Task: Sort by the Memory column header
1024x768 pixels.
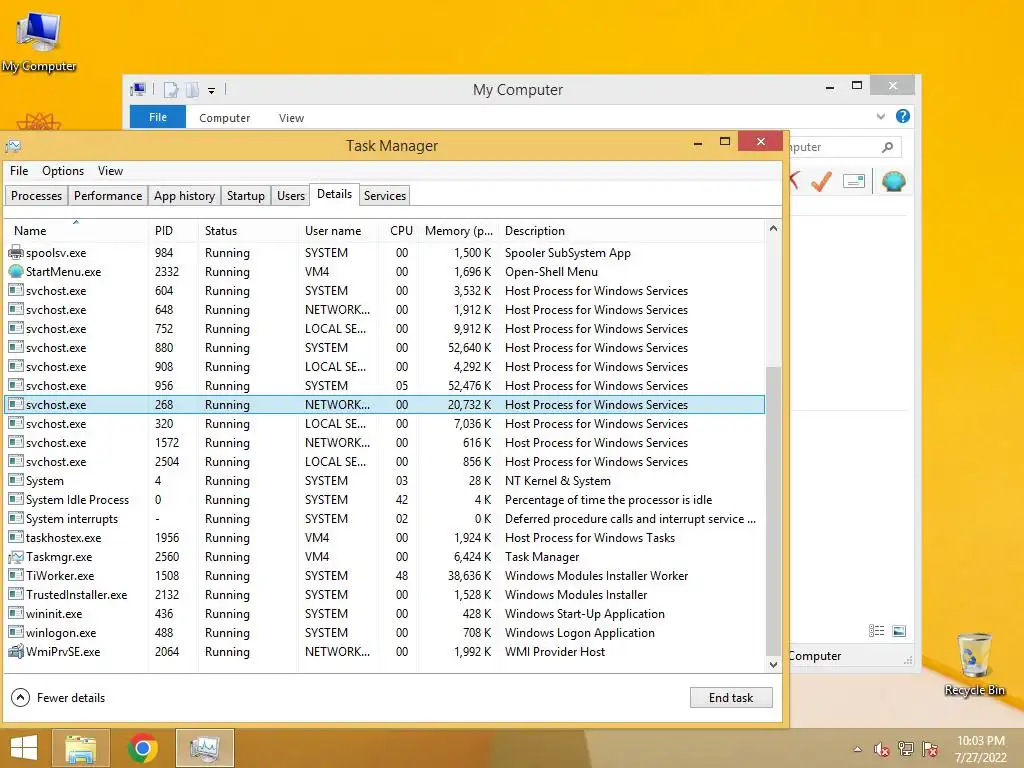Action: click(458, 231)
